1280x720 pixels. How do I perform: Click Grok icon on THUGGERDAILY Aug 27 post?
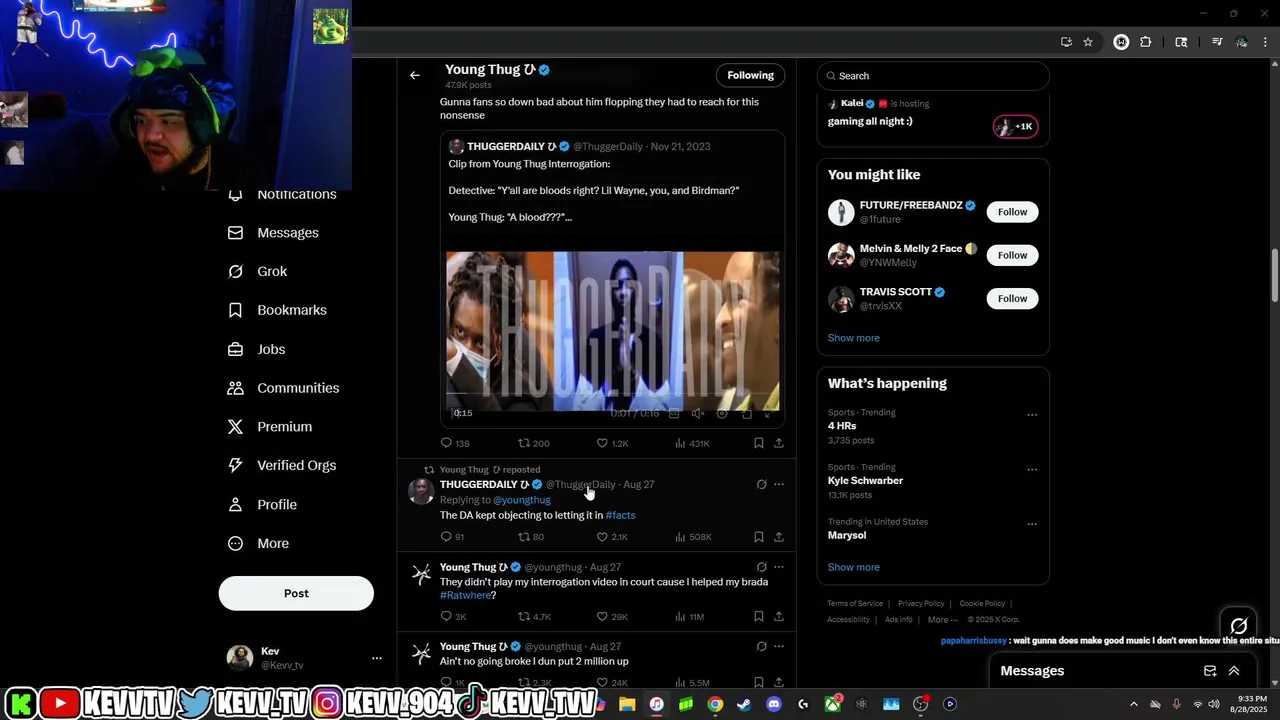[x=761, y=485]
